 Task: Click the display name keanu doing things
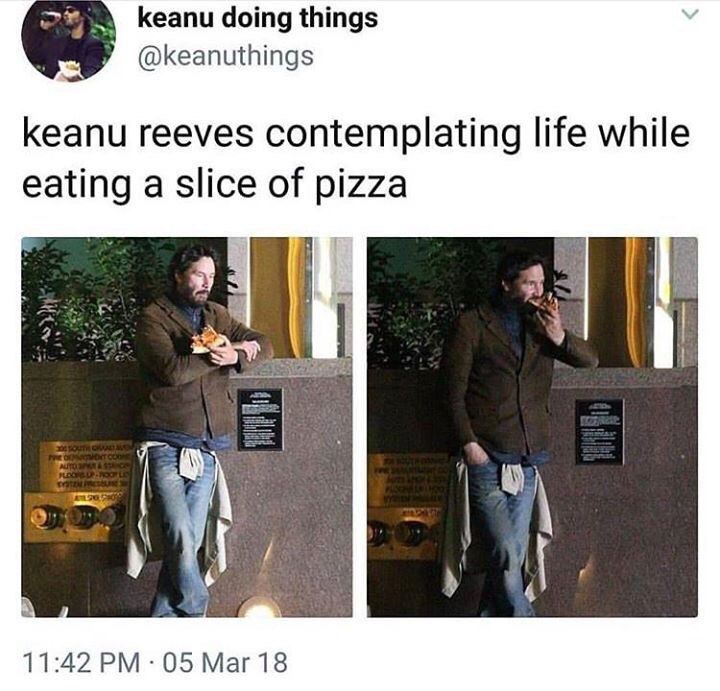click(x=258, y=19)
